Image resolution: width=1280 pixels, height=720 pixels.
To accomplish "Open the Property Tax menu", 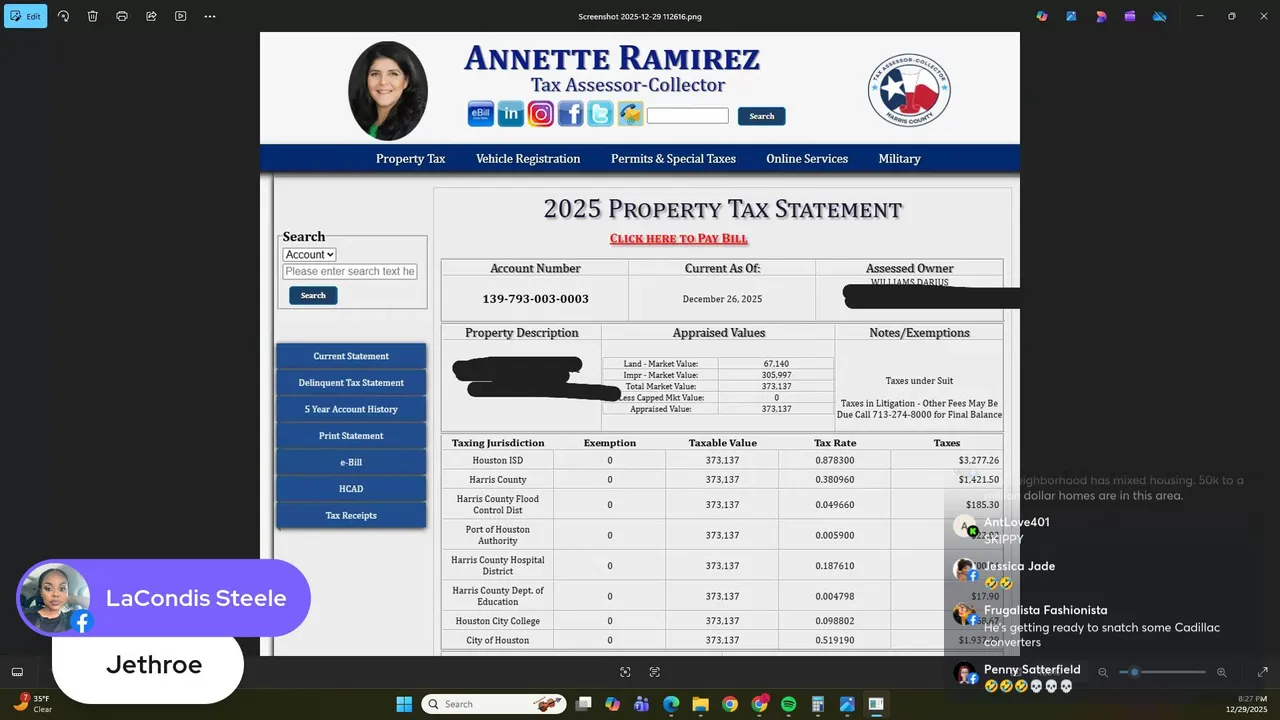I will click(x=410, y=159).
